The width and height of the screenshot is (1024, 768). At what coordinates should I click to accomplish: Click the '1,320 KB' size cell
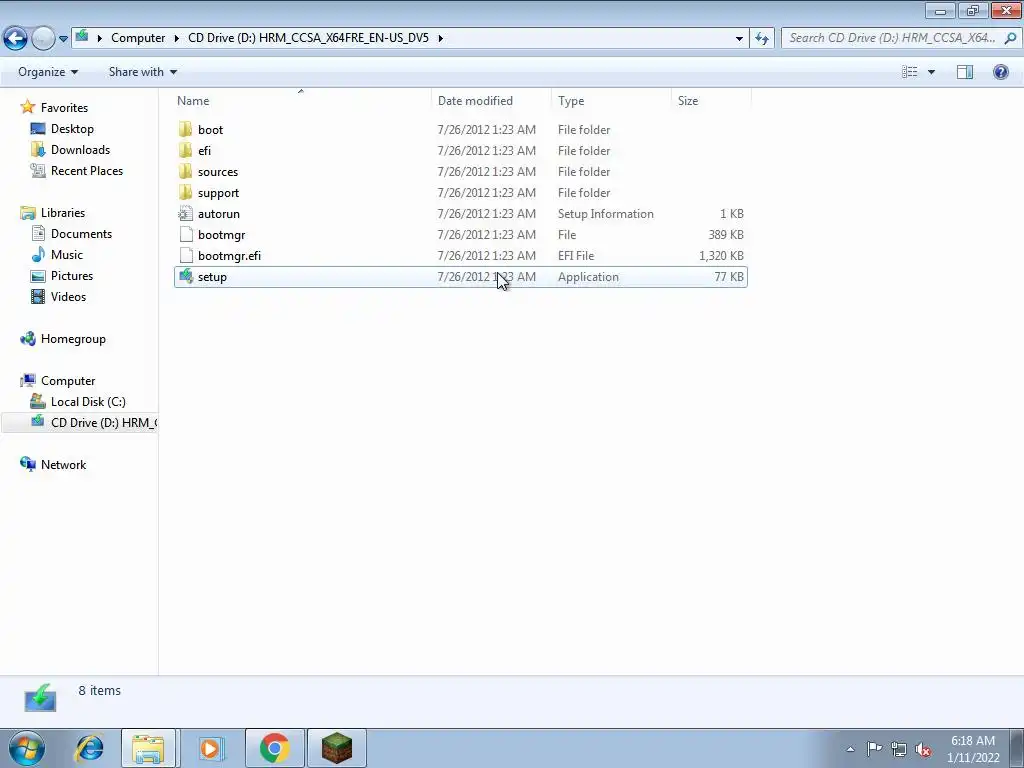pyautogui.click(x=721, y=255)
